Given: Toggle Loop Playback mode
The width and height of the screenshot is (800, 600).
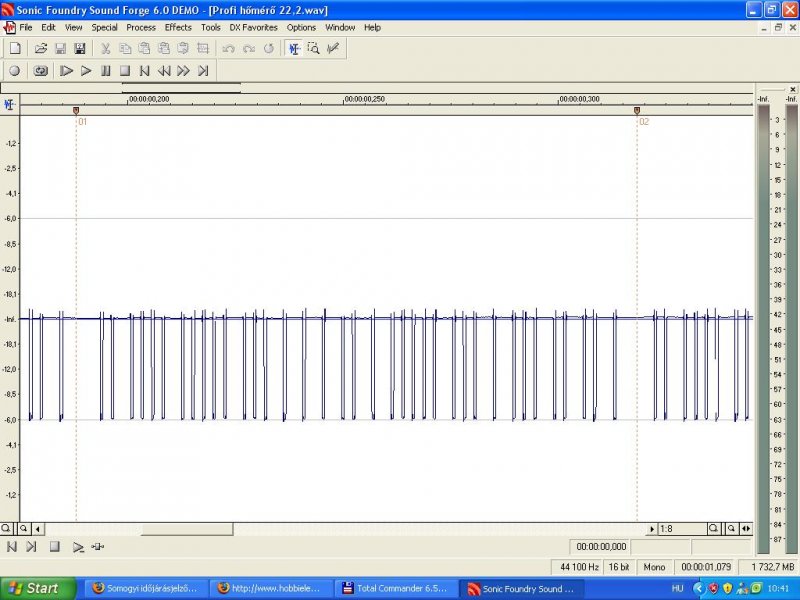Looking at the screenshot, I should tap(41, 71).
